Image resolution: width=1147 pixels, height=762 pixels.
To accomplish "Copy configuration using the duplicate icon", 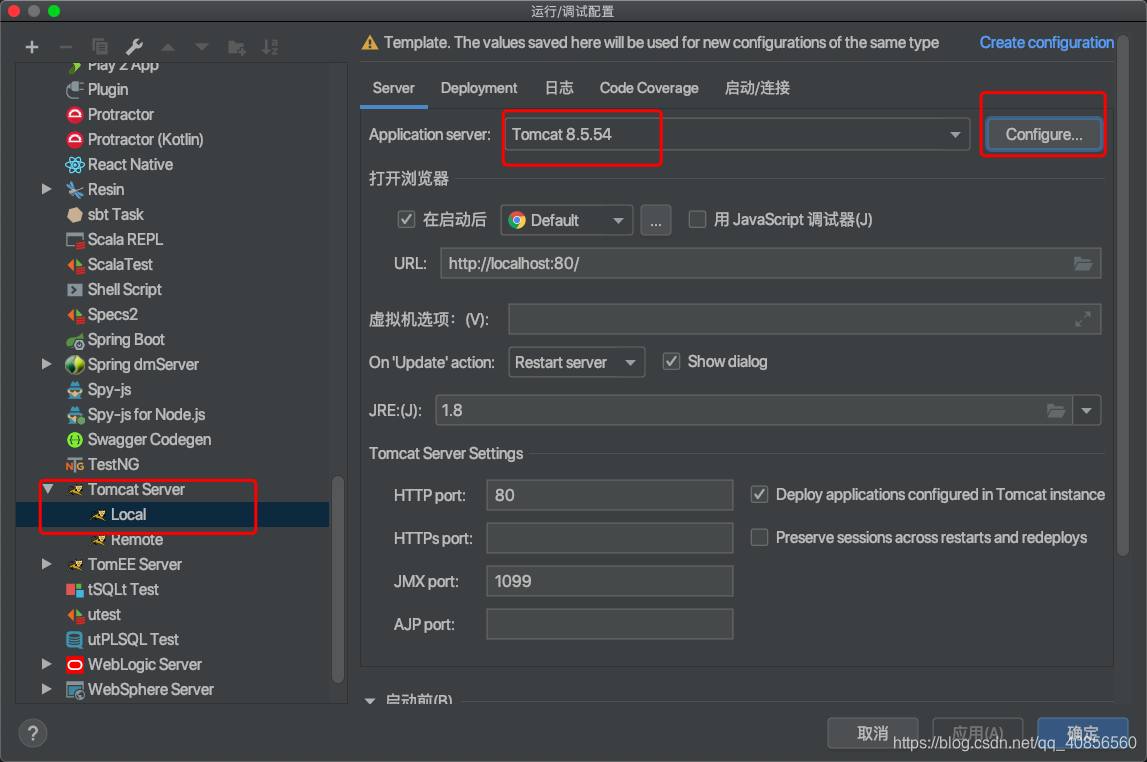I will coord(100,48).
